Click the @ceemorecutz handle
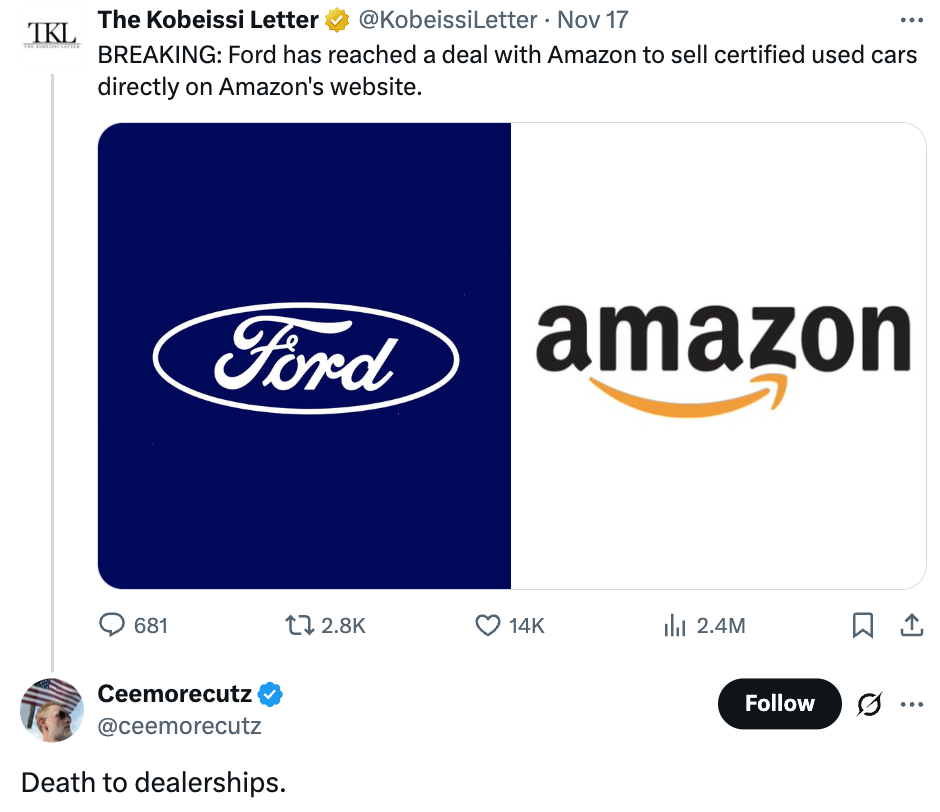Viewport: 940px width, 812px height. click(179, 727)
